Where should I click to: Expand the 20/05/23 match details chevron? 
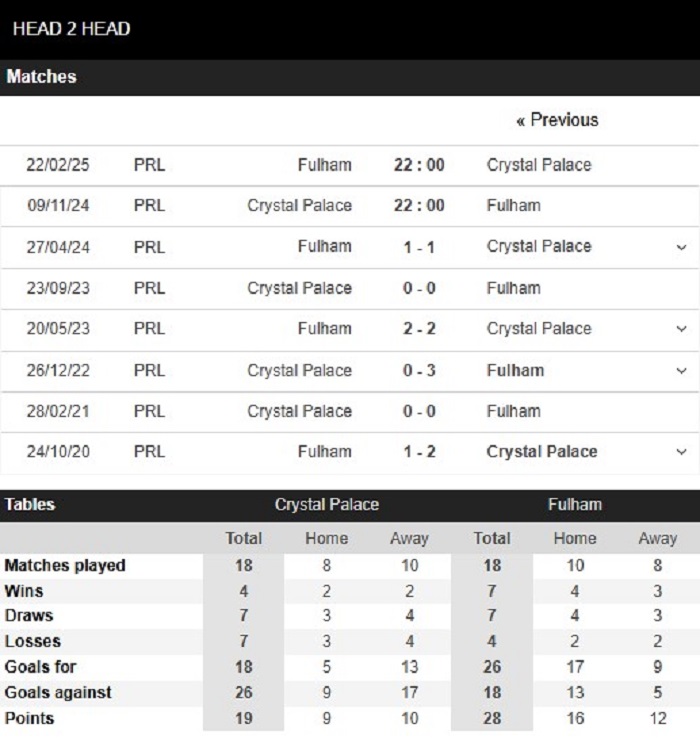tap(681, 328)
